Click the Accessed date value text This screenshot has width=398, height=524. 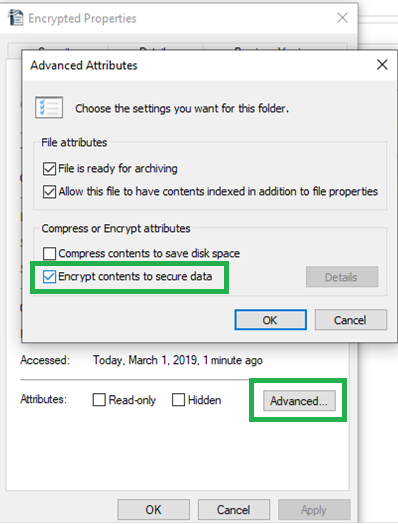[178, 360]
